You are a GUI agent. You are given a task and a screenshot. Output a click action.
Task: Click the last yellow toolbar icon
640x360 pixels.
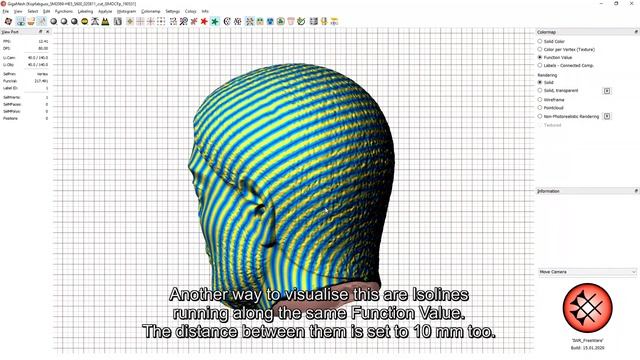[x=334, y=21]
